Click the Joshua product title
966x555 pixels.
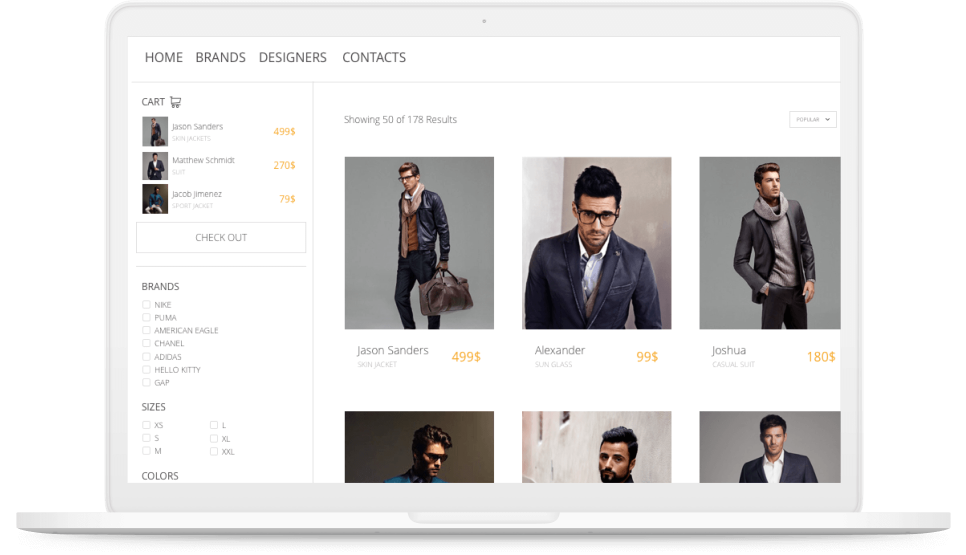click(x=729, y=350)
